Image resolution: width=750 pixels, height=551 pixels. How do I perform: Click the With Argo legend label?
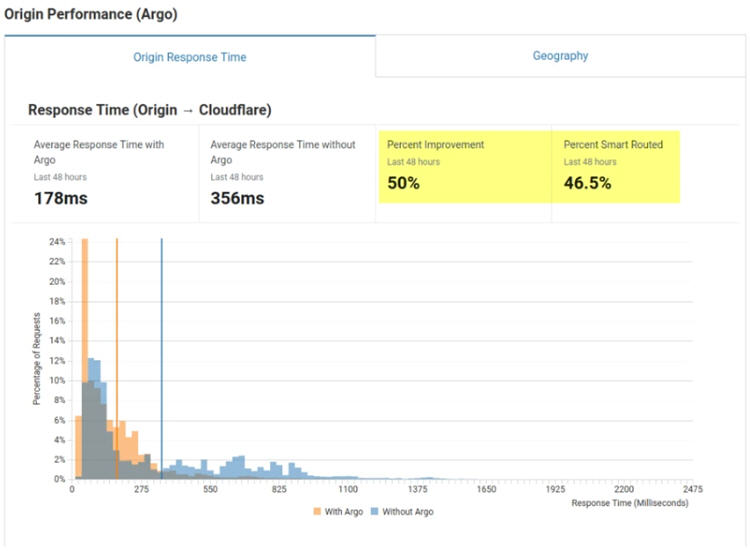(344, 511)
